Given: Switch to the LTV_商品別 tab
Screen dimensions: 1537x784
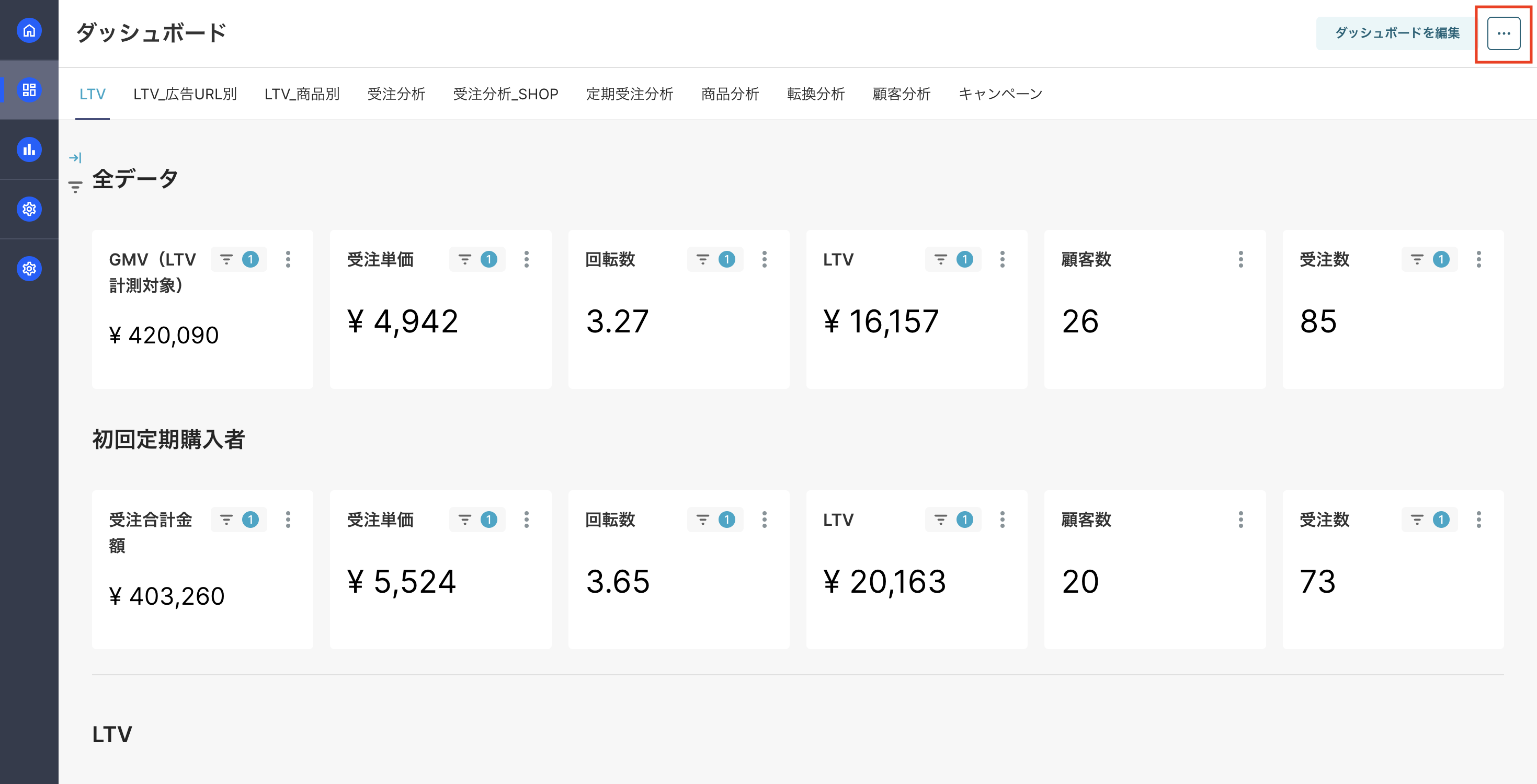Looking at the screenshot, I should 302,94.
